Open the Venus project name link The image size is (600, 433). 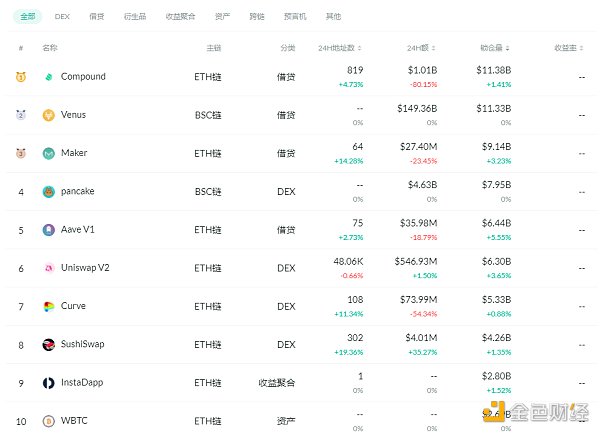(x=73, y=115)
